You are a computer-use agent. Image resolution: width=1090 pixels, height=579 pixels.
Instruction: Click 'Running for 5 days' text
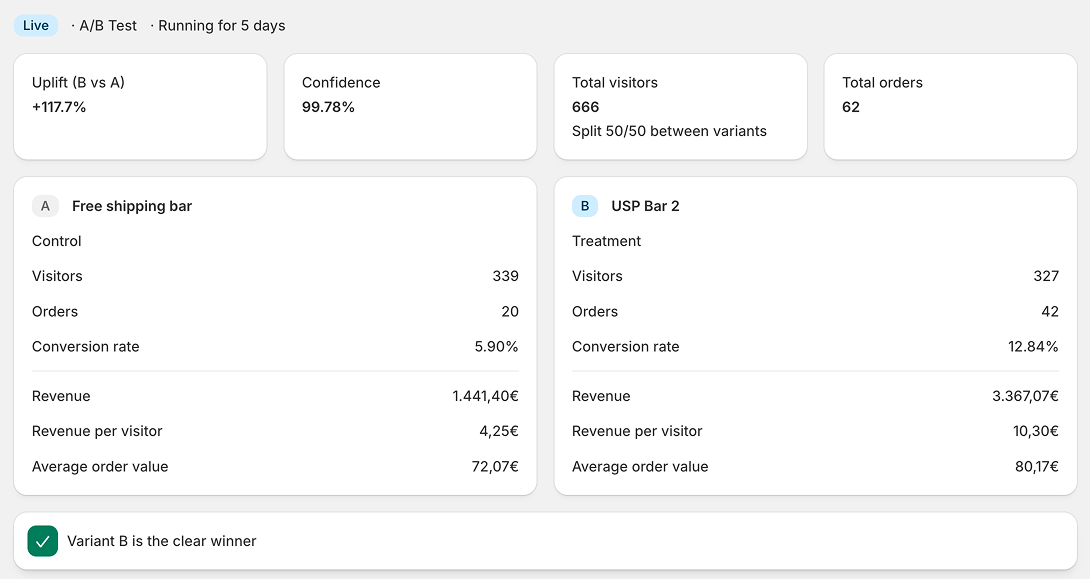[222, 26]
